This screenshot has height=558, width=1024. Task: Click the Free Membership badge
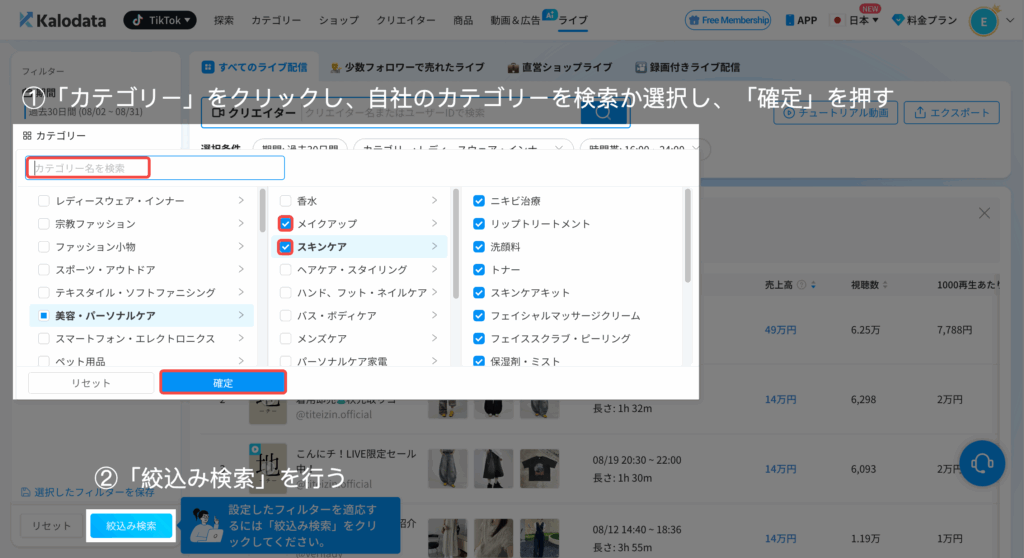728,20
